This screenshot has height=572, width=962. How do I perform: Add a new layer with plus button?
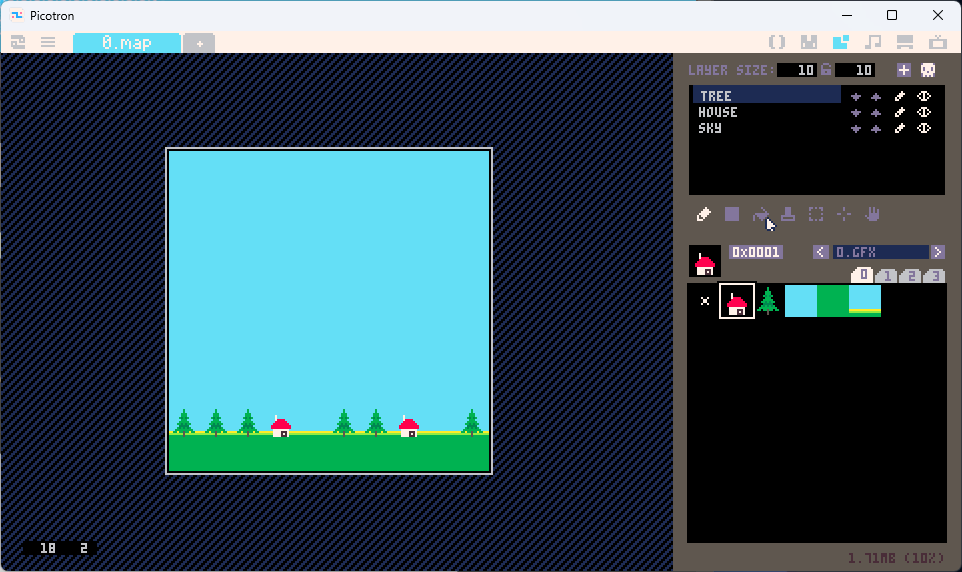coord(904,70)
